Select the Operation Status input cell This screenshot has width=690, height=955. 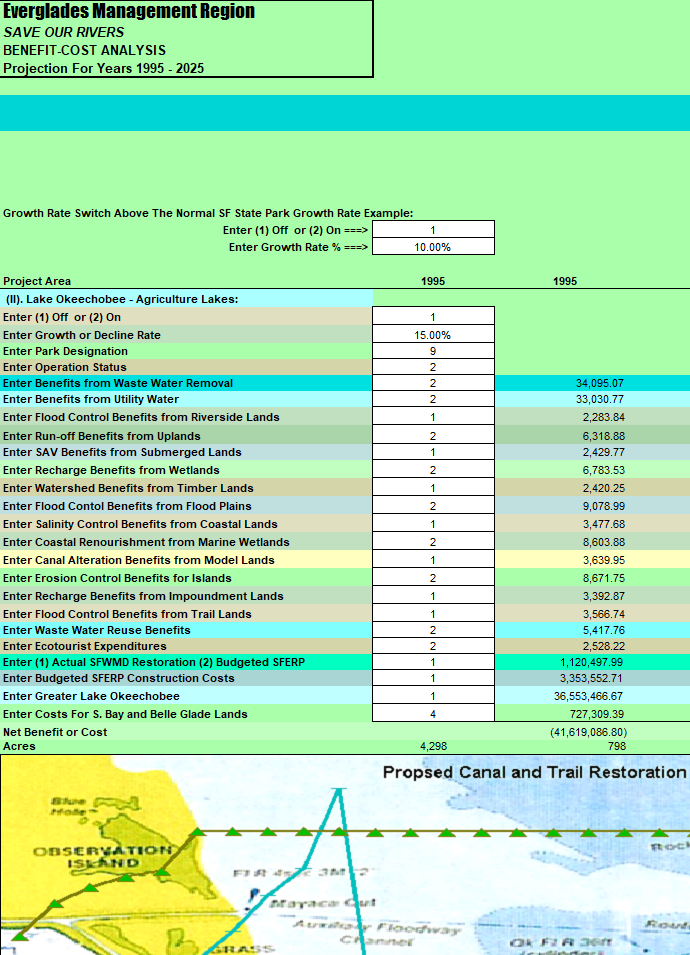(433, 367)
